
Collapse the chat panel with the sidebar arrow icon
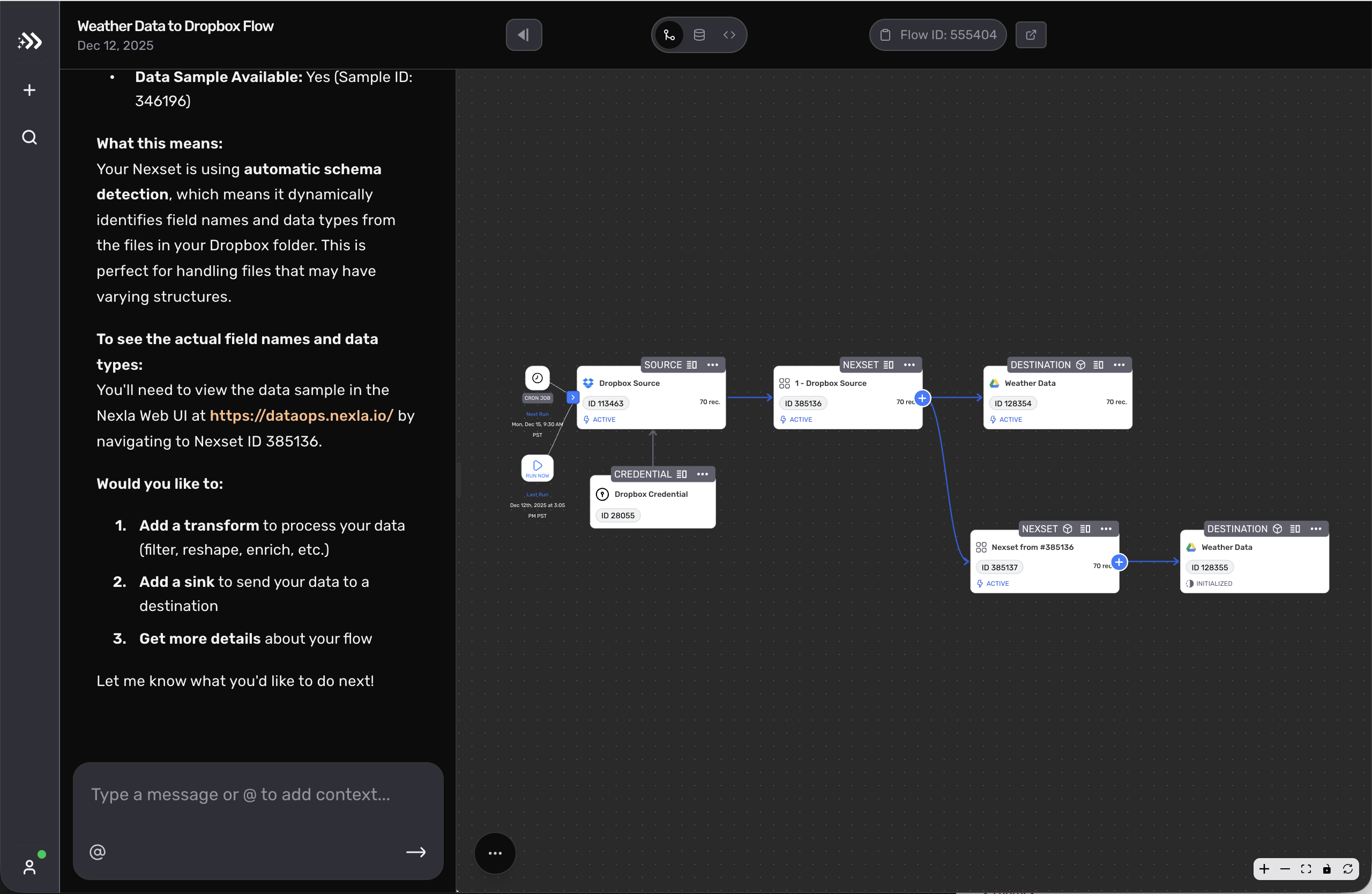523,35
